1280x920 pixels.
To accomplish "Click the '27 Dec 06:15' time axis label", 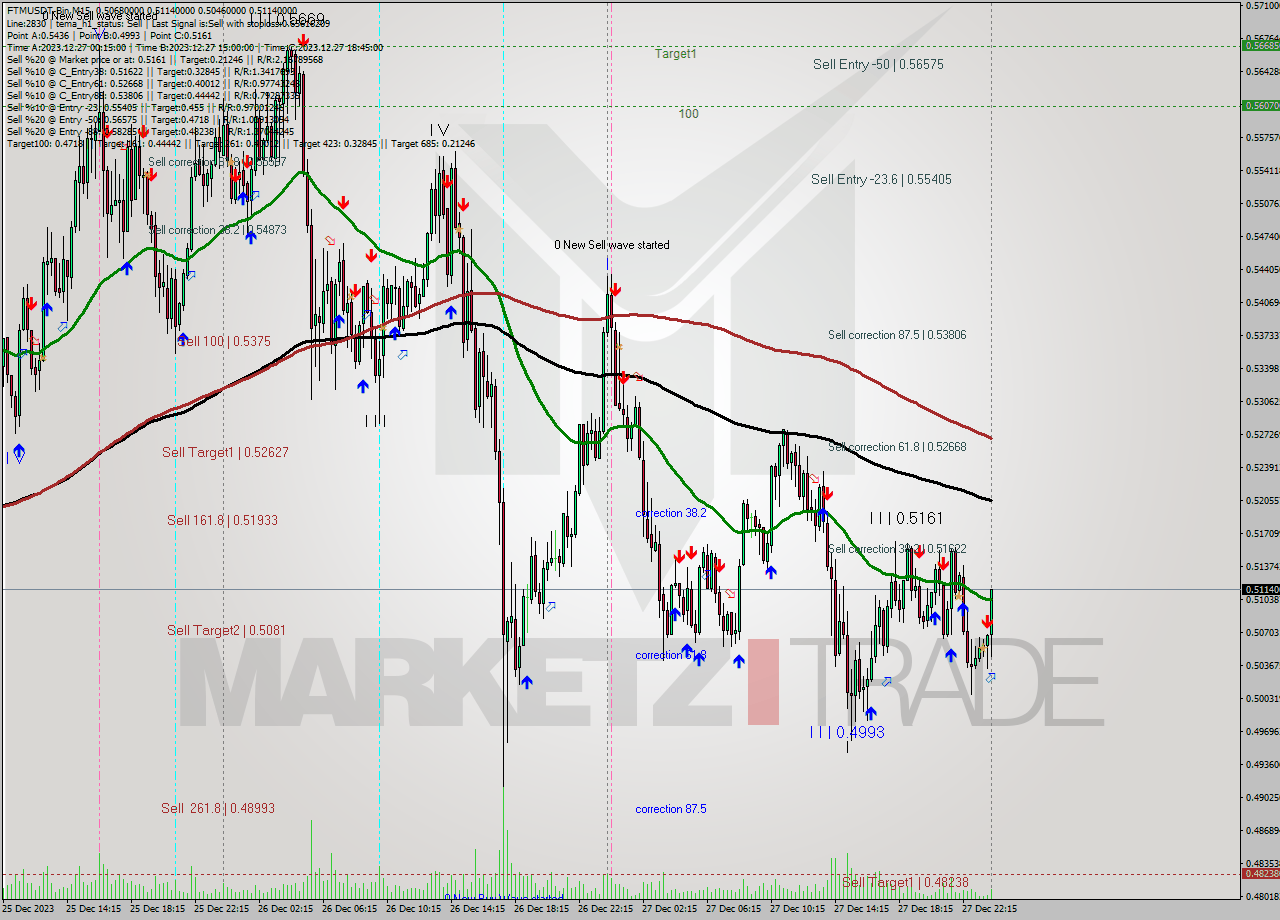I will click(x=734, y=909).
